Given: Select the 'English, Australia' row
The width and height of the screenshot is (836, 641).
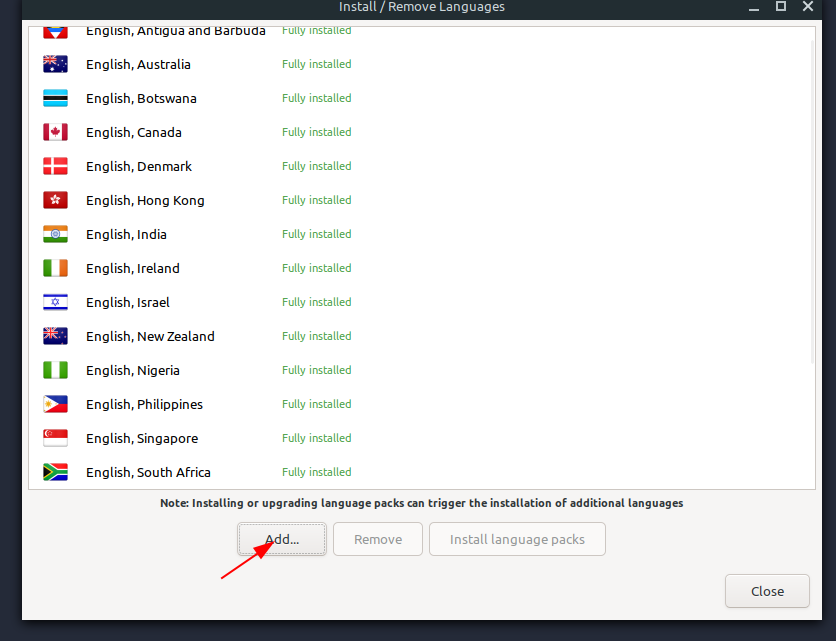Looking at the screenshot, I should [420, 65].
